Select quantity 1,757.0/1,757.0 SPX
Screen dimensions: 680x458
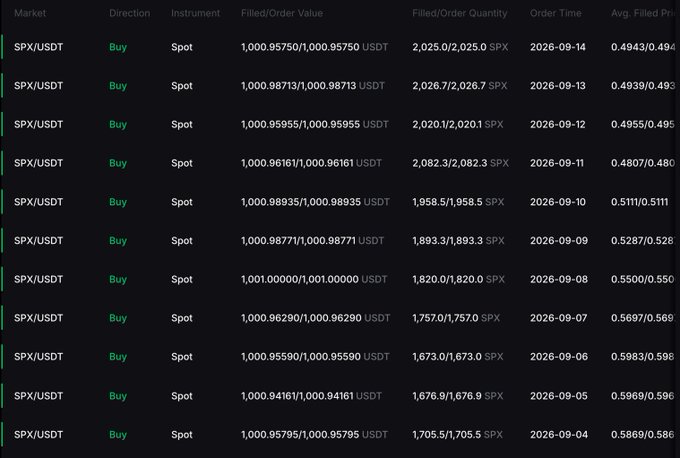pyautogui.click(x=456, y=317)
